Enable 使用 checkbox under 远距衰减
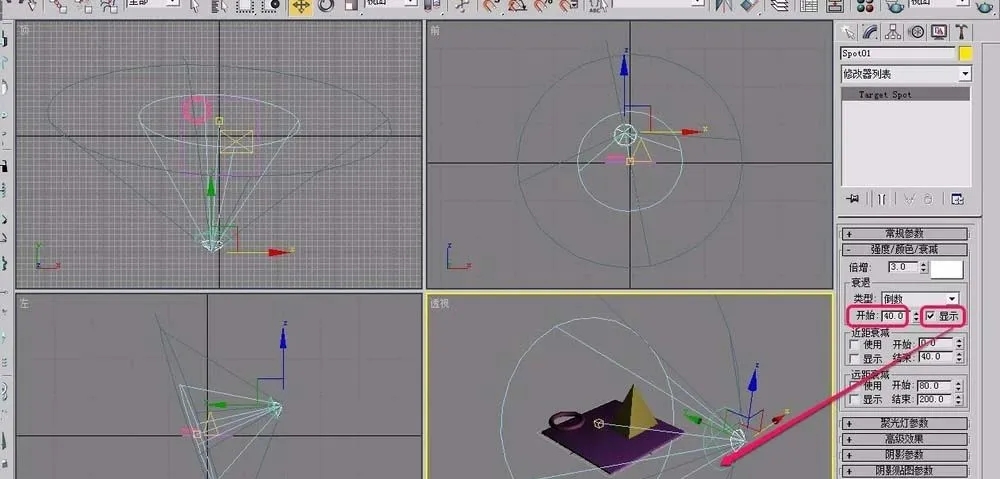Viewport: 1000px width, 479px height. tap(855, 386)
